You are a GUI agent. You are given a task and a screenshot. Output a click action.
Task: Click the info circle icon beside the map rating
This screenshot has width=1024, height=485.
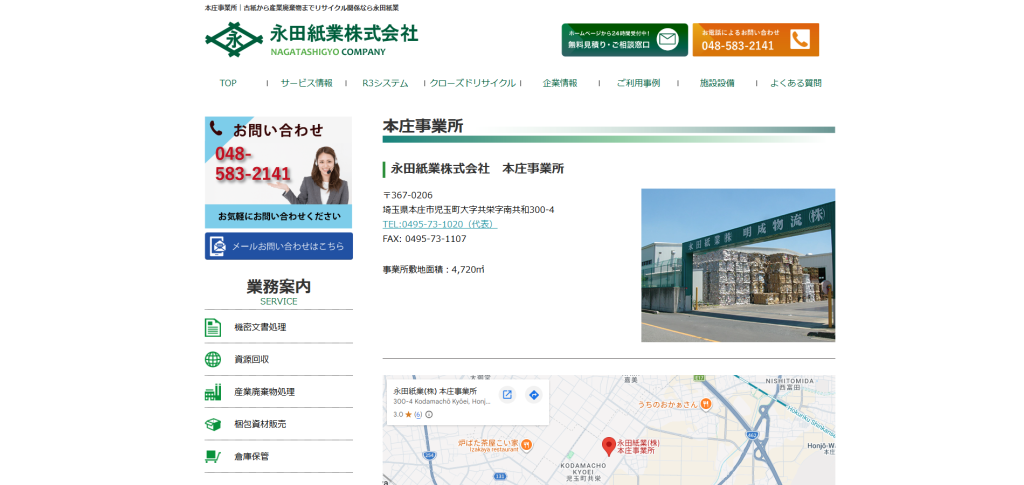[429, 415]
